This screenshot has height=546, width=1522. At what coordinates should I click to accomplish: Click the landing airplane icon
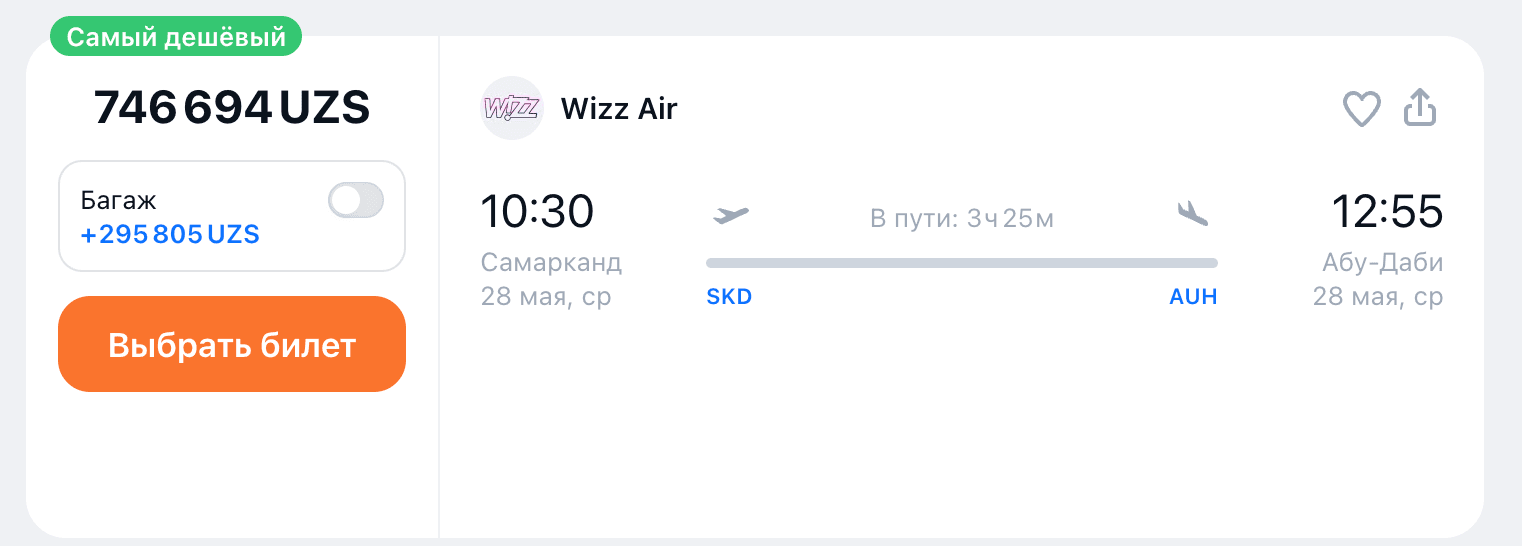pyautogui.click(x=1192, y=214)
